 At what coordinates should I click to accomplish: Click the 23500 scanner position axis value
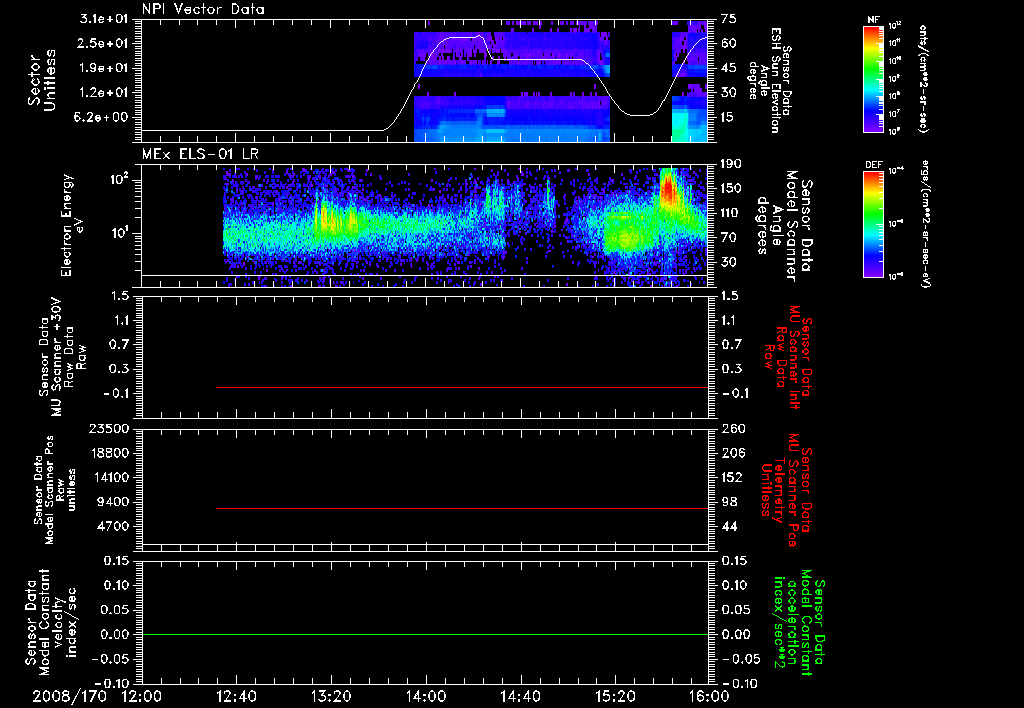108,429
